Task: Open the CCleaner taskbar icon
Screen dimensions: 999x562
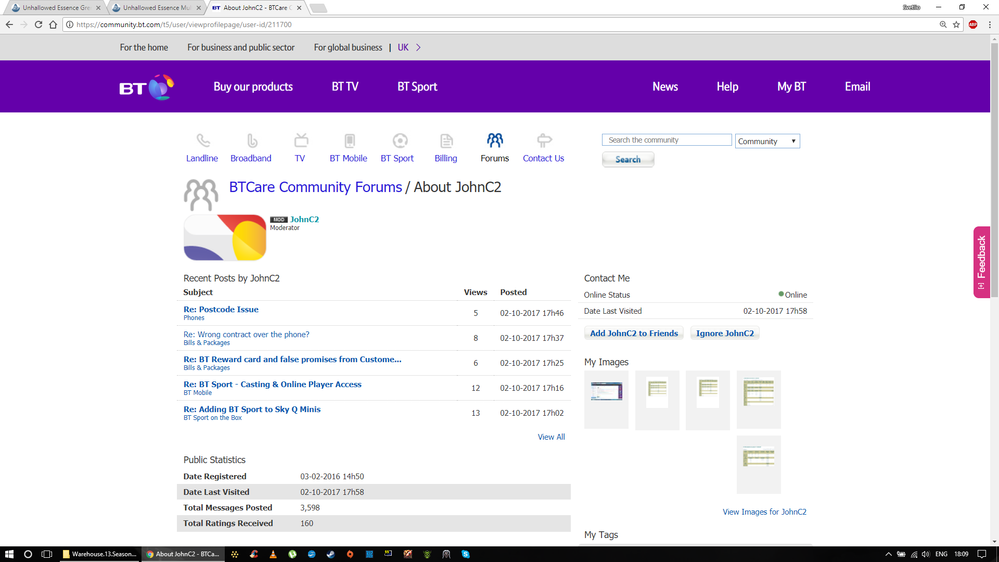Action: coord(254,554)
